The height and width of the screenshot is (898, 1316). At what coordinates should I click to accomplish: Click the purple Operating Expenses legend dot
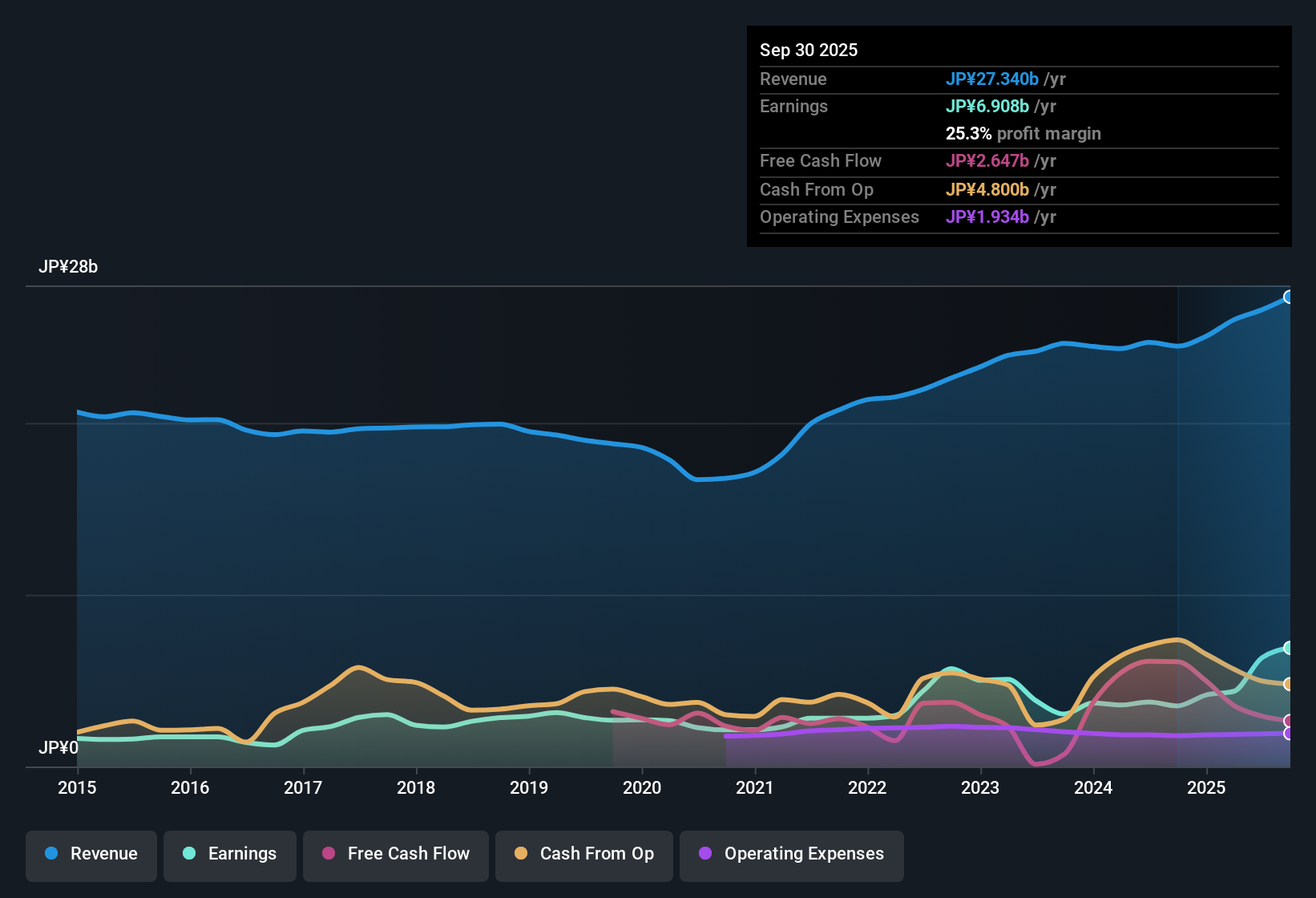coord(706,854)
